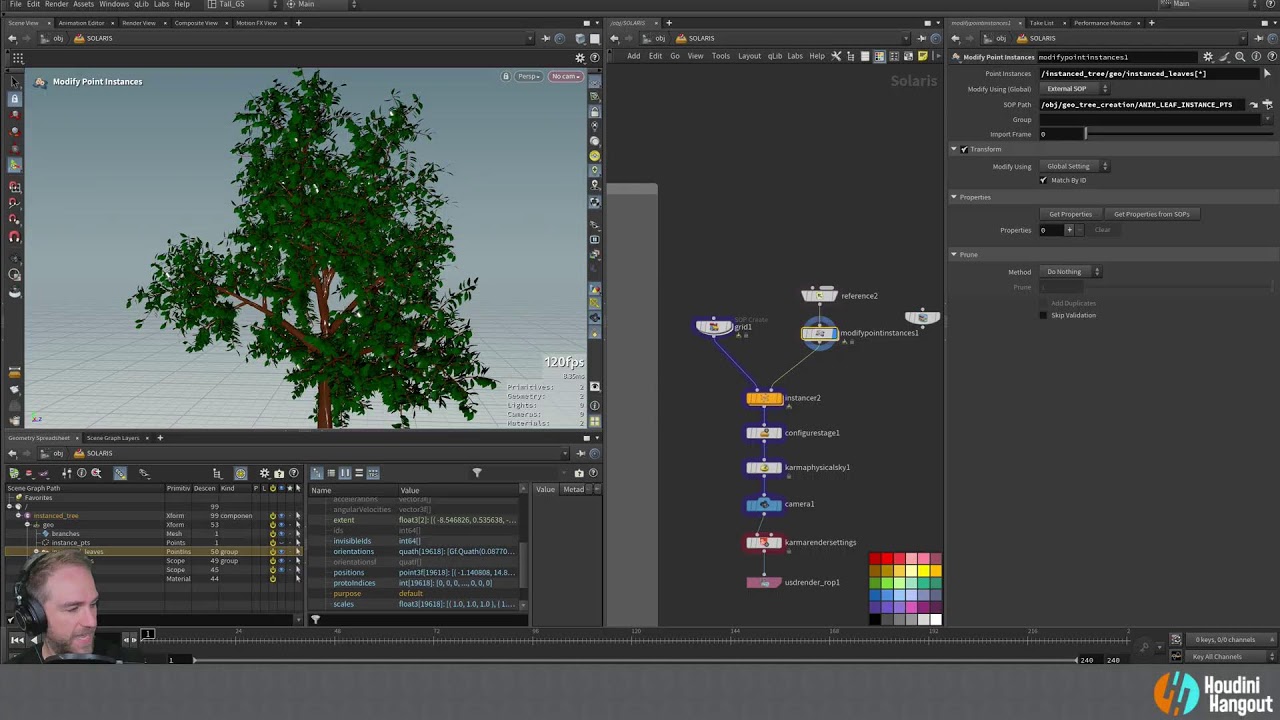This screenshot has width=1280, height=720.
Task: Jump to the SOP Path operator arrow
Action: coord(1253,104)
